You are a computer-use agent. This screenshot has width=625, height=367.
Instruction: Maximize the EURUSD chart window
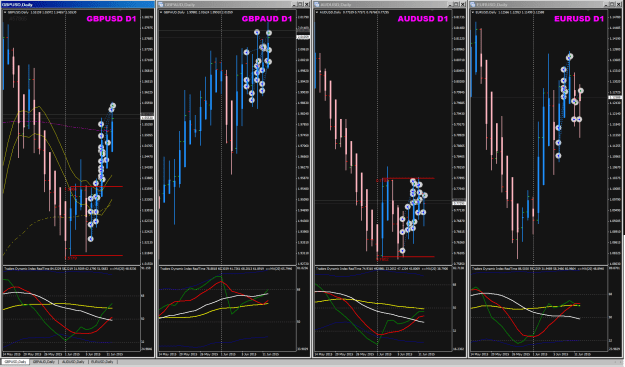pyautogui.click(x=613, y=4)
